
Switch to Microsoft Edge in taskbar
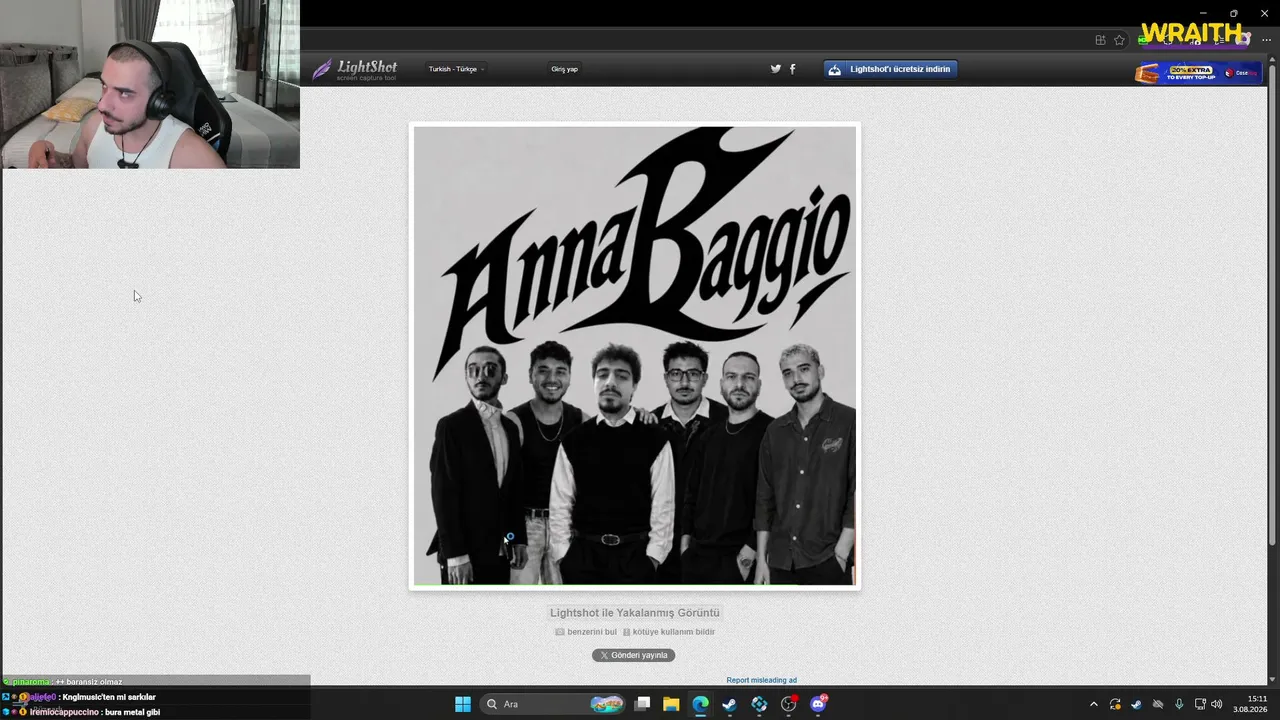700,704
